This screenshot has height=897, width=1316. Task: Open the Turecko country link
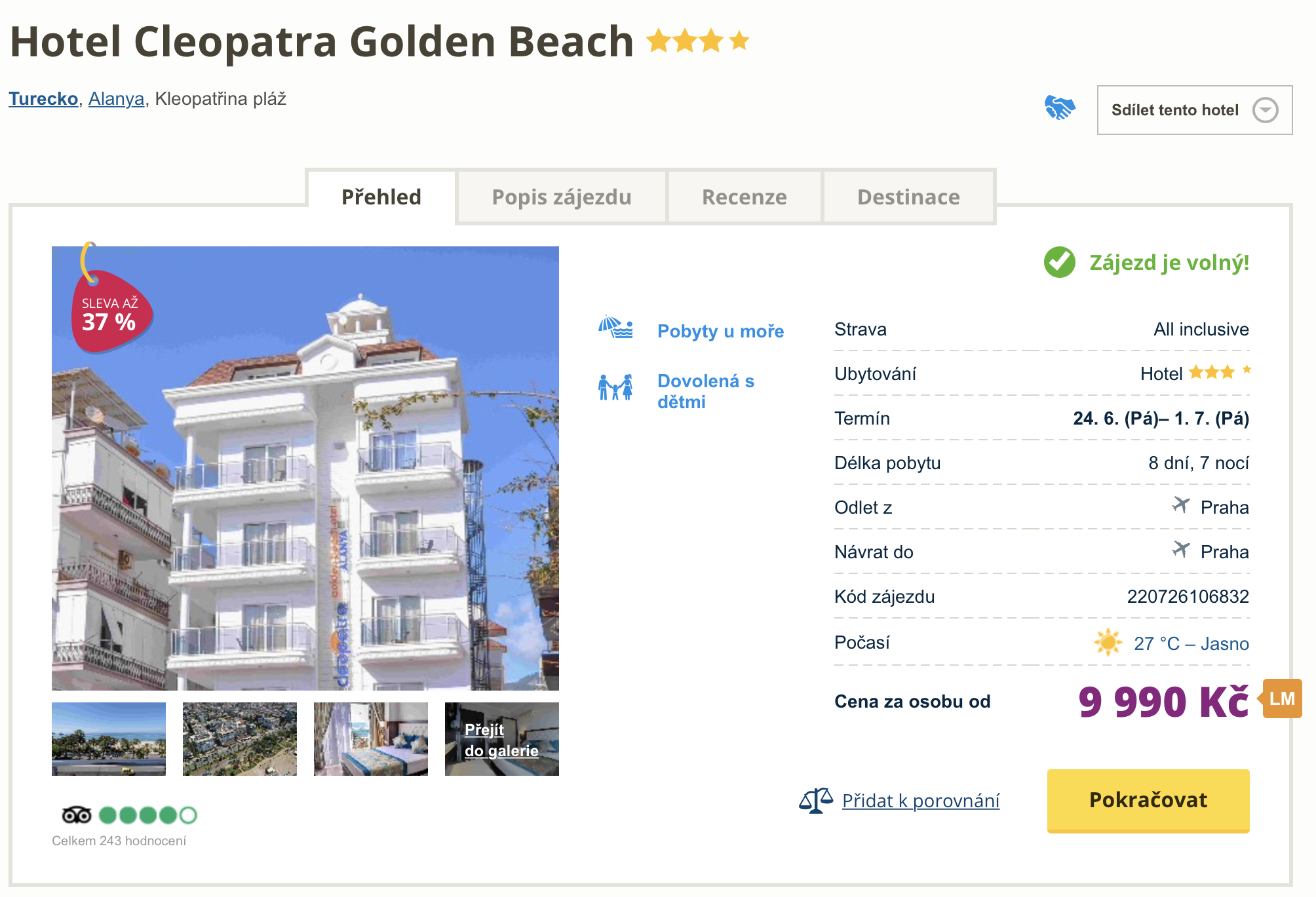[x=43, y=99]
